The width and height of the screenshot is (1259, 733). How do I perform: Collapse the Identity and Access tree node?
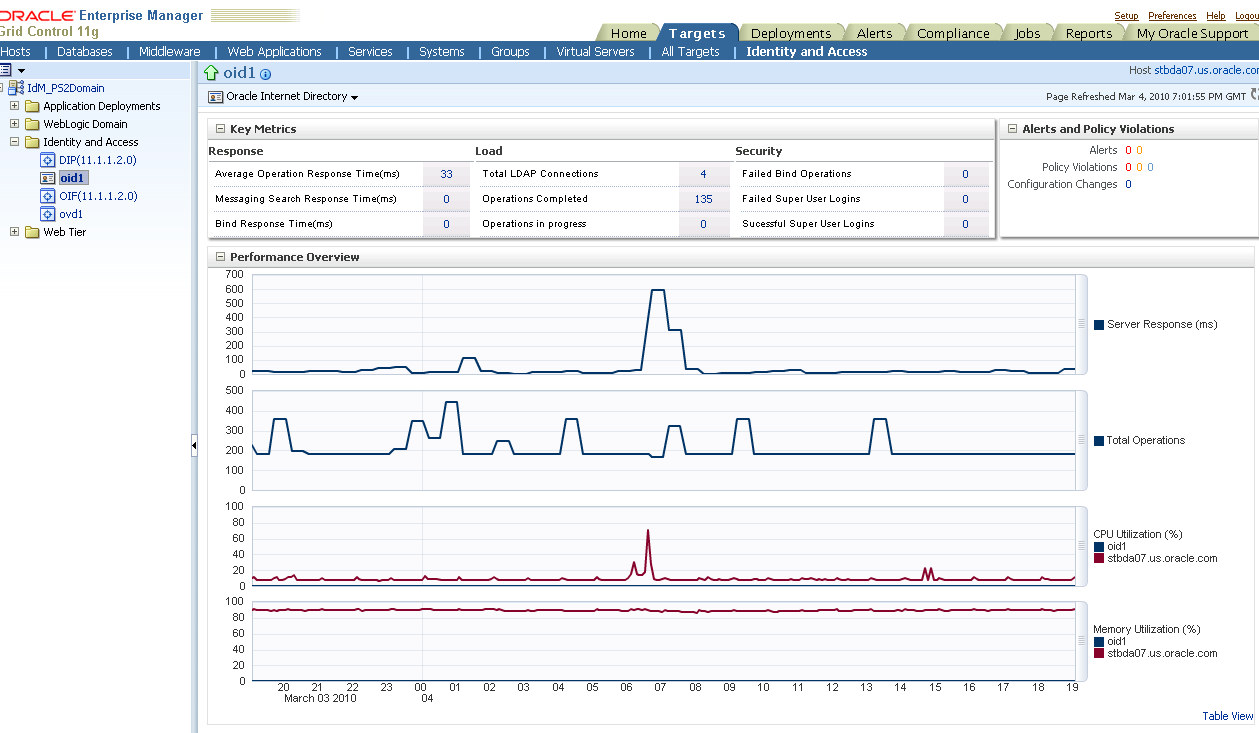[x=15, y=142]
